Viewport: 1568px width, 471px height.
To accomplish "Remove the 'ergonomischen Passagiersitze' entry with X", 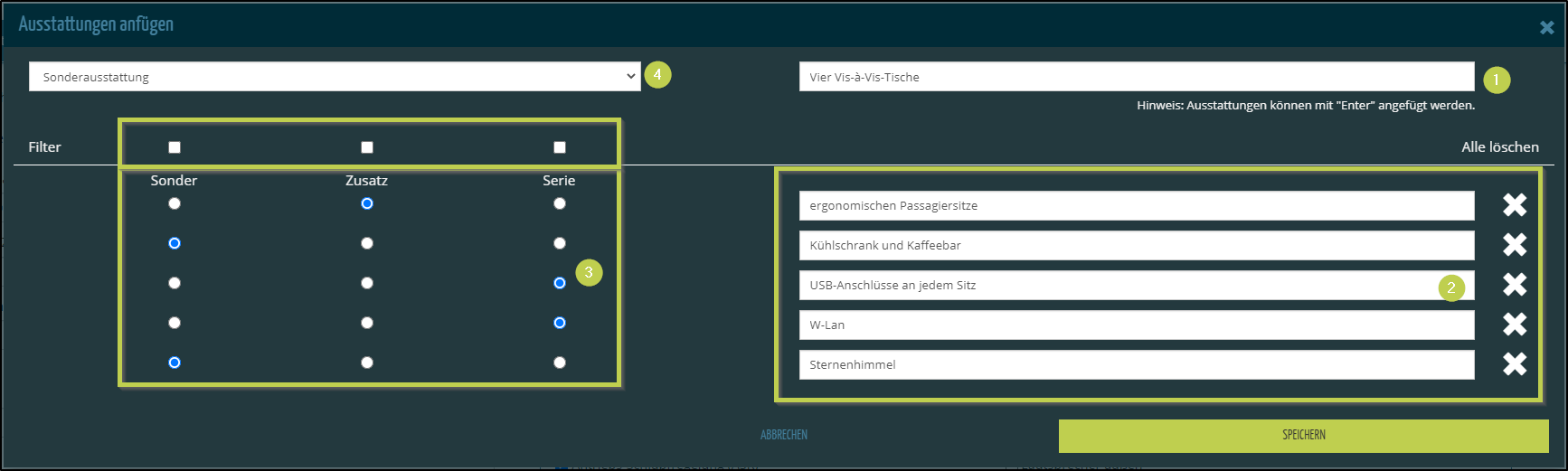I will 1514,205.
